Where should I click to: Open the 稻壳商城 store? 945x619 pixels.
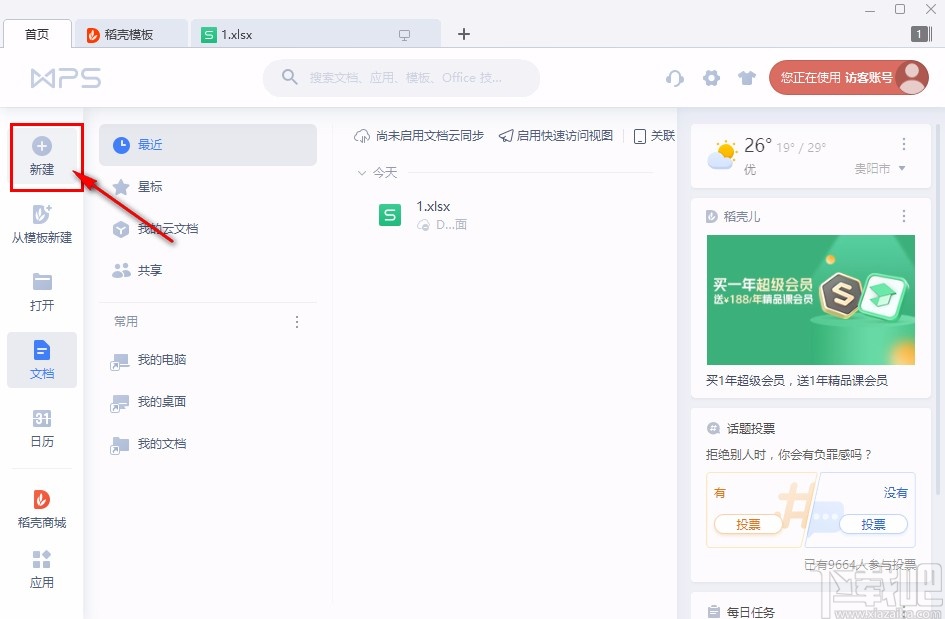42,505
